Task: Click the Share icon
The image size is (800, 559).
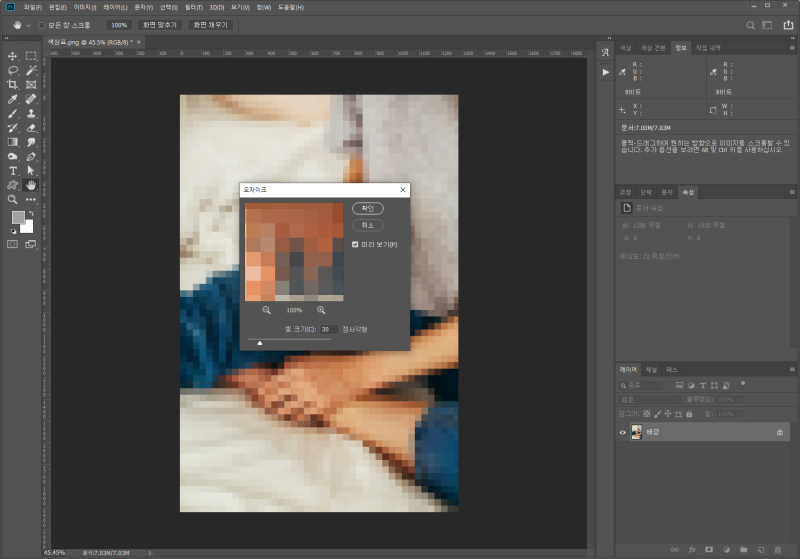Action: click(x=788, y=24)
